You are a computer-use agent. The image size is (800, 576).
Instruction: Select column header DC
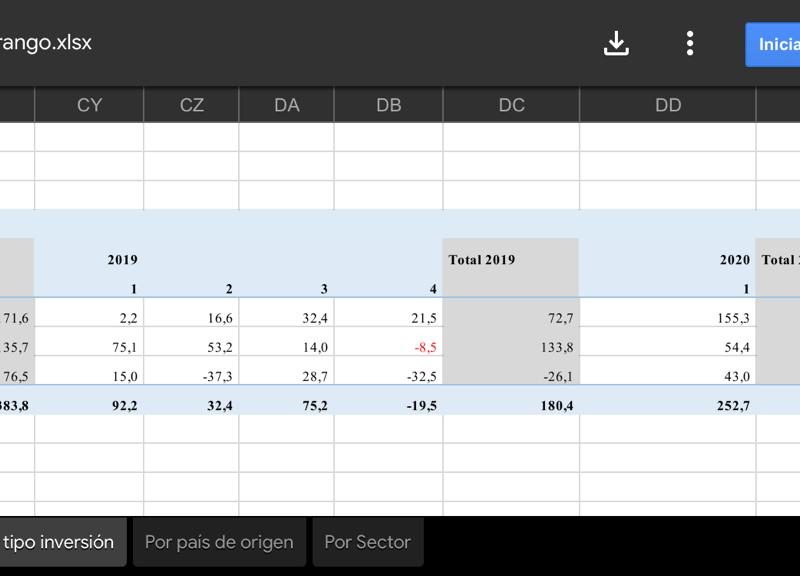click(x=511, y=105)
